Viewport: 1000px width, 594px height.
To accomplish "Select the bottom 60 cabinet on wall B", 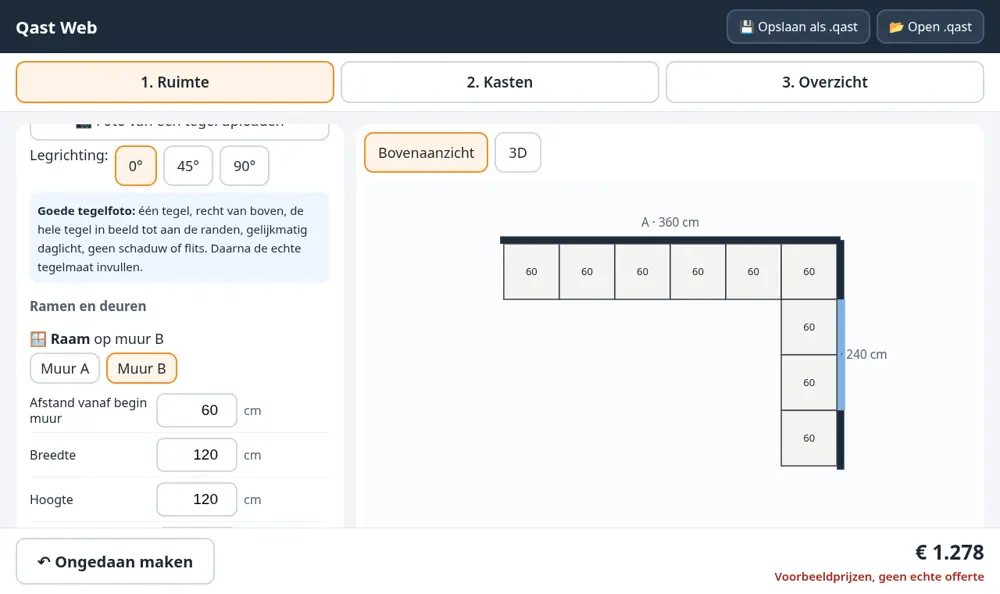I will coord(809,438).
